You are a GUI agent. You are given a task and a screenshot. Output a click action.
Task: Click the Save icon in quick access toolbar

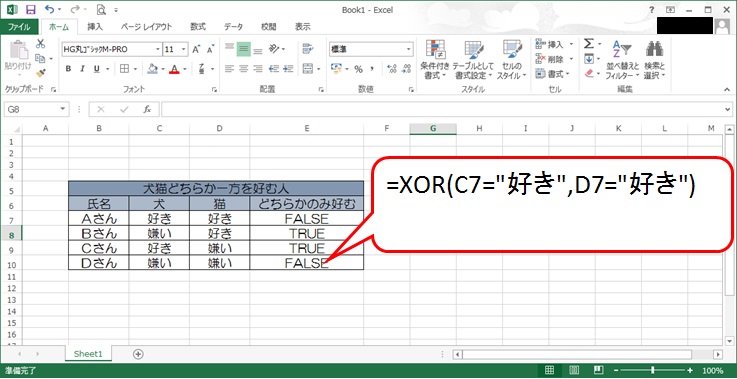pos(31,9)
